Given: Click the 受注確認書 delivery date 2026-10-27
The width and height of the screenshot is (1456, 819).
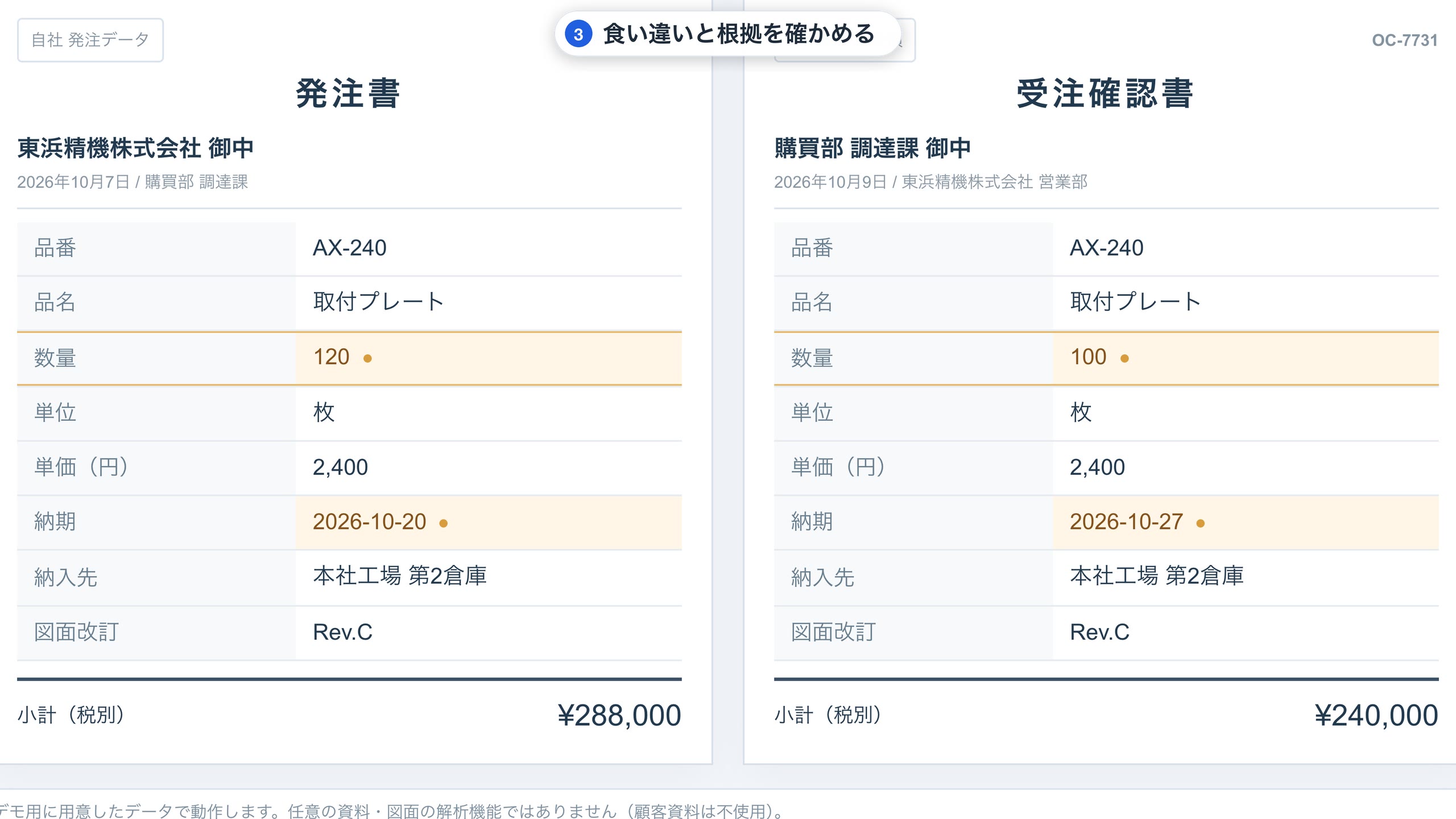Looking at the screenshot, I should click(1127, 522).
